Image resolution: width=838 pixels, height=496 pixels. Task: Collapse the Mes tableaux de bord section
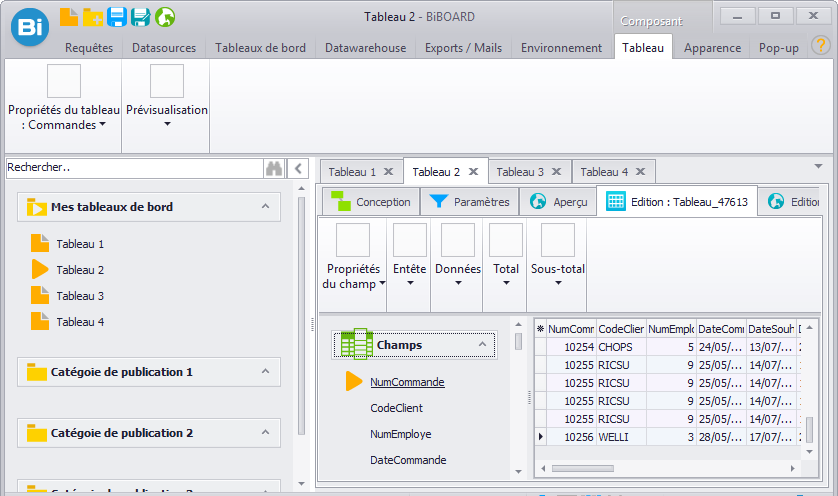[266, 206]
